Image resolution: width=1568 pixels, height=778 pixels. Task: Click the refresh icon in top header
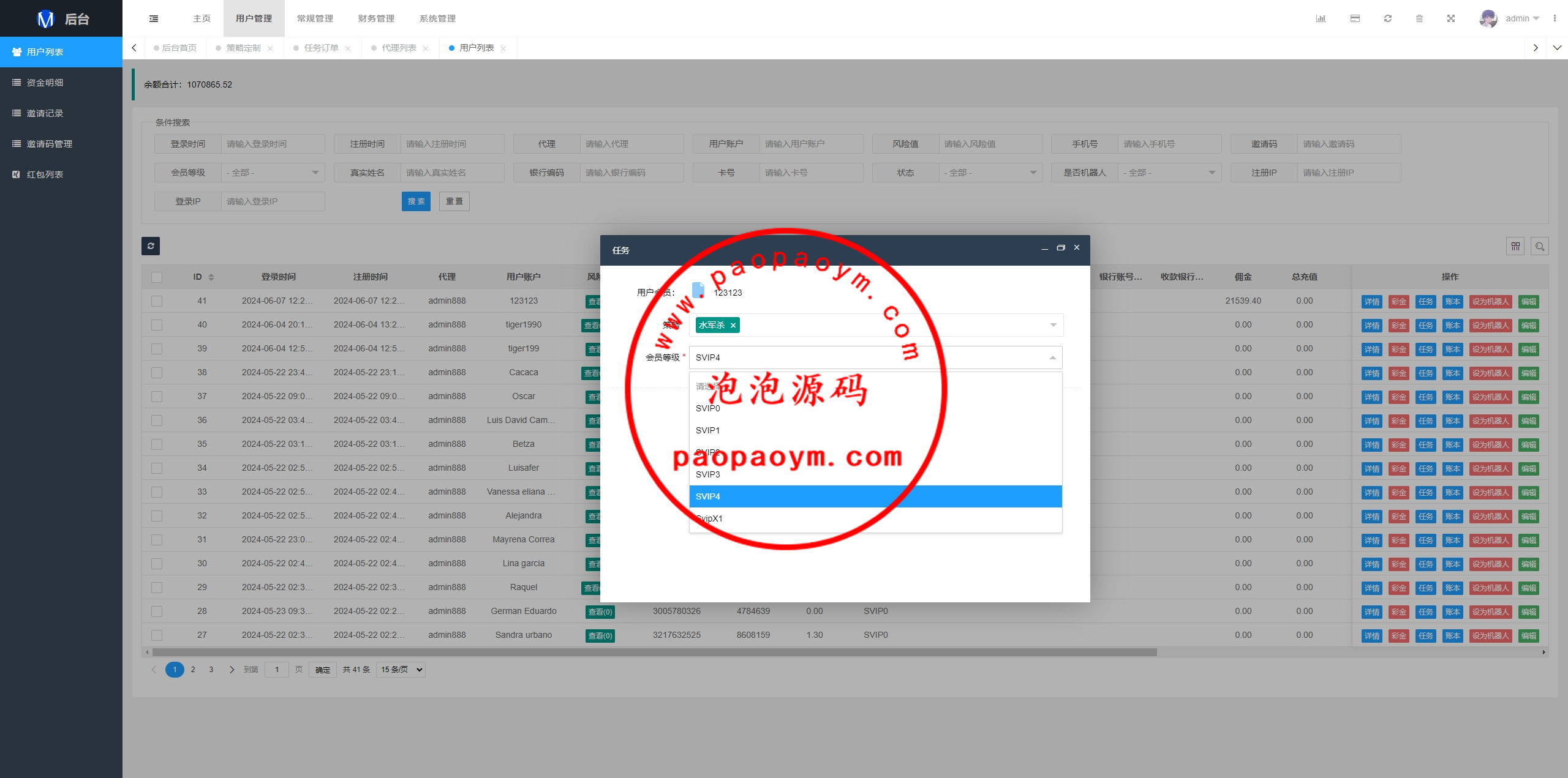(1388, 18)
